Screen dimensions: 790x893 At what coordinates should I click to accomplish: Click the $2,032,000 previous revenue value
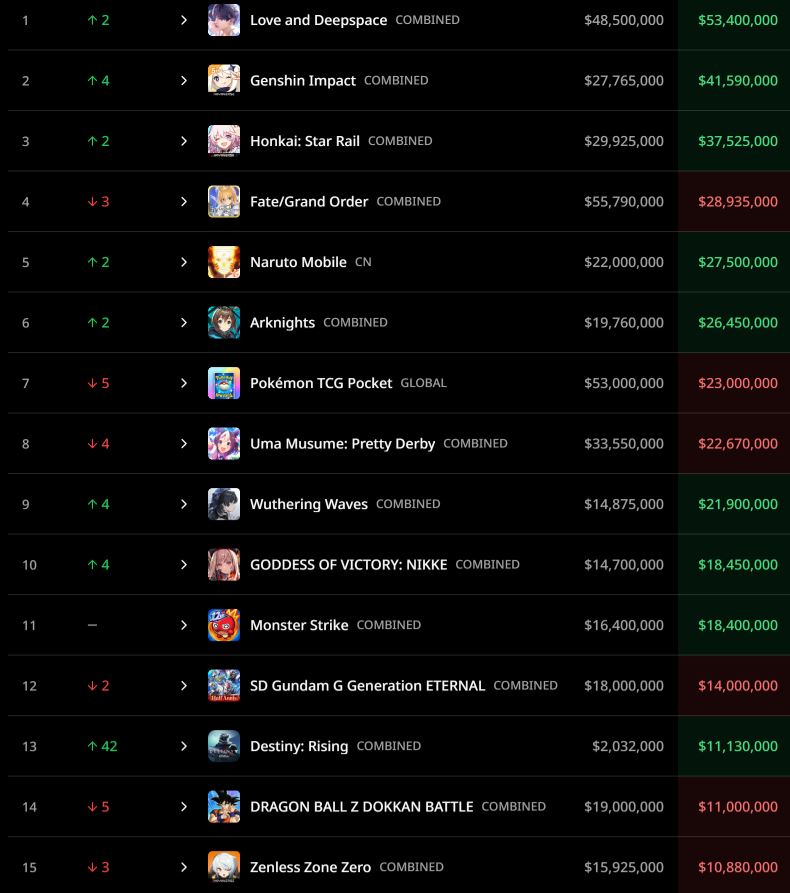[628, 746]
